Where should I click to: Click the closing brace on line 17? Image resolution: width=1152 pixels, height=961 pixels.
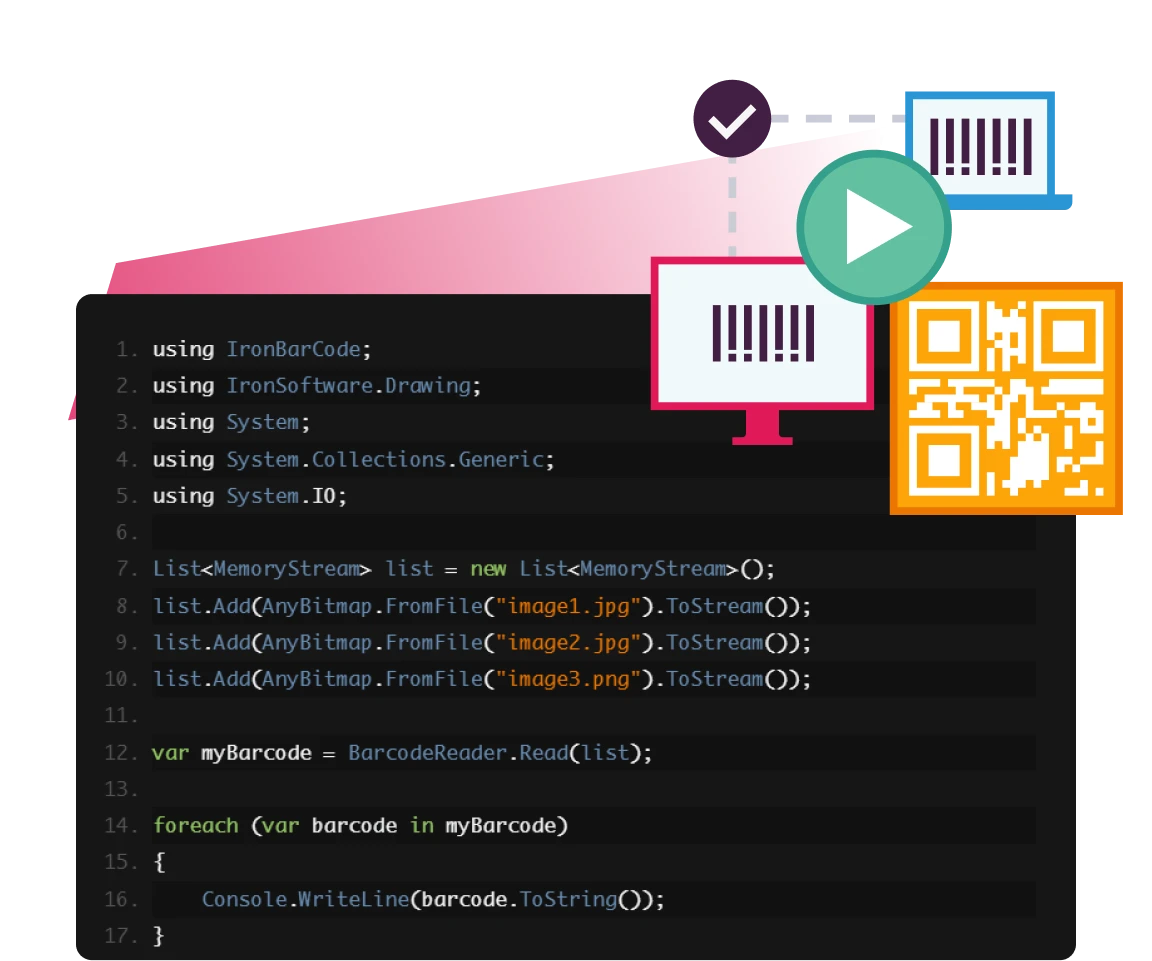tap(159, 935)
